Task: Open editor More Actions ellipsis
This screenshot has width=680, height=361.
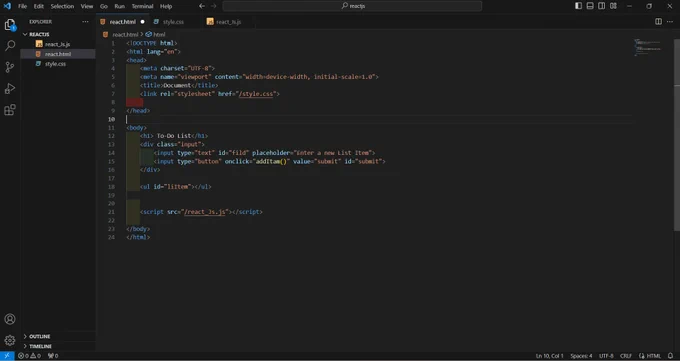Action: coord(670,22)
